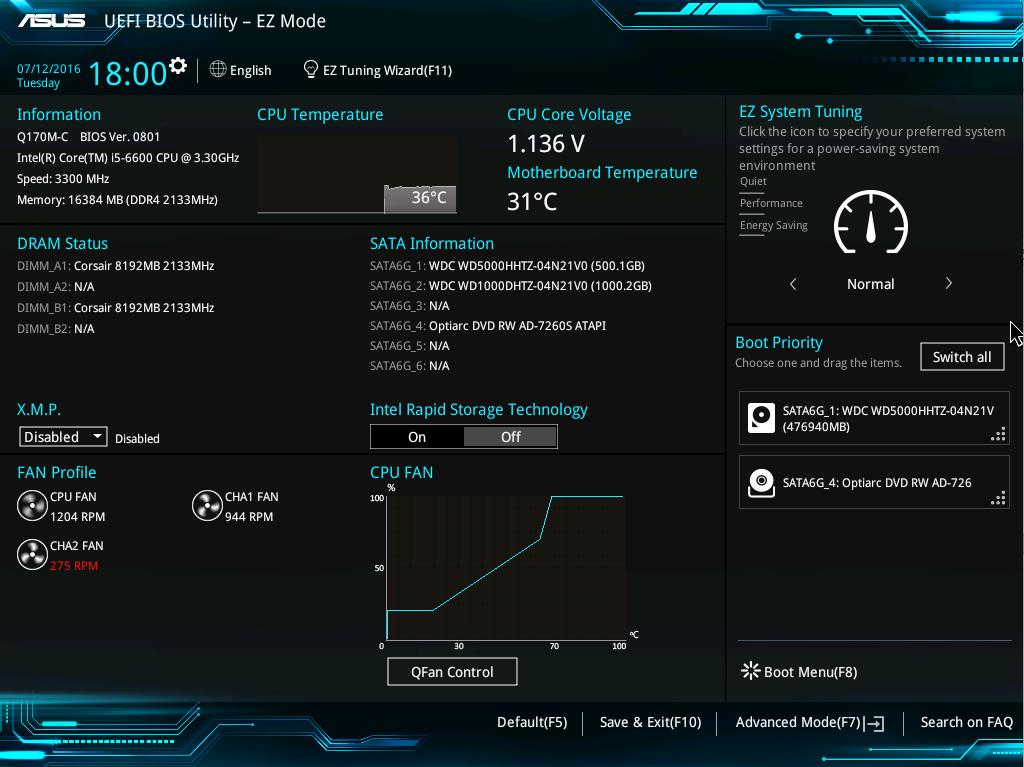Screen dimensions: 1024x767
Task: Set Intel Rapid Storage Technology to Off
Action: click(x=510, y=436)
